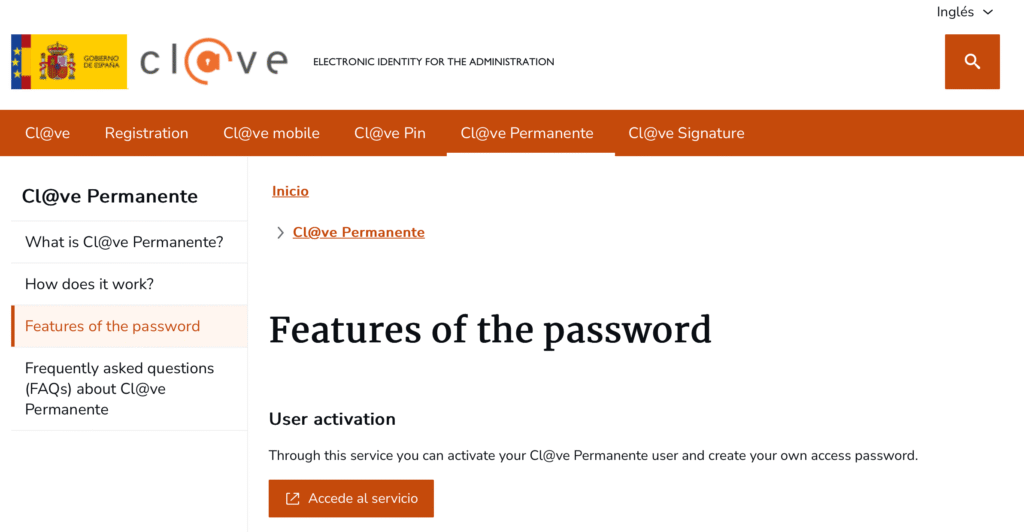Click the search magnifier icon button
The image size is (1024, 532).
coord(972,62)
